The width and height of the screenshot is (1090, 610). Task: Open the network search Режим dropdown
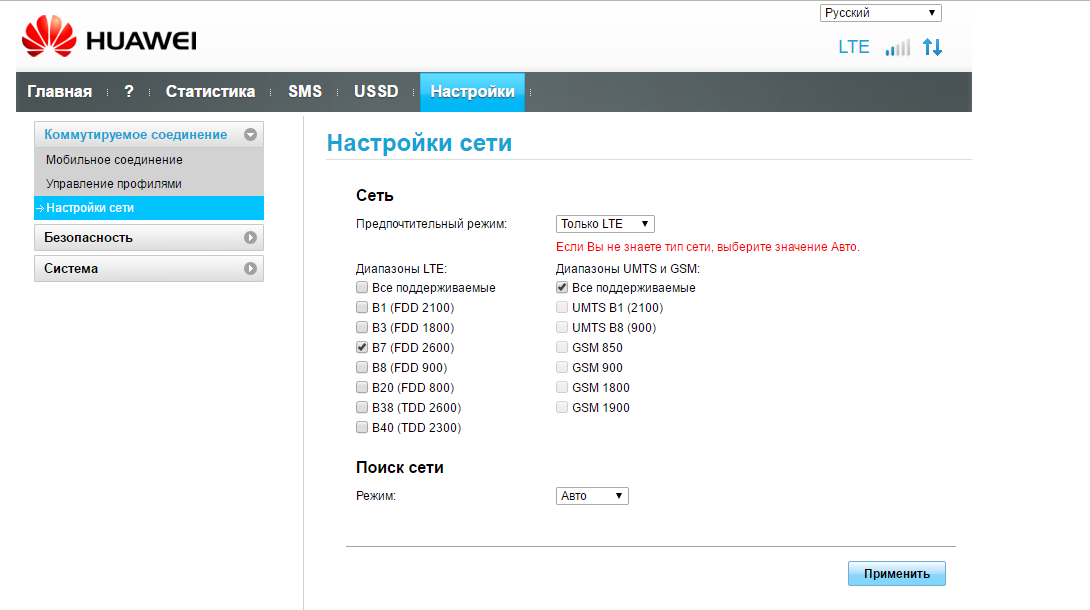coord(592,496)
